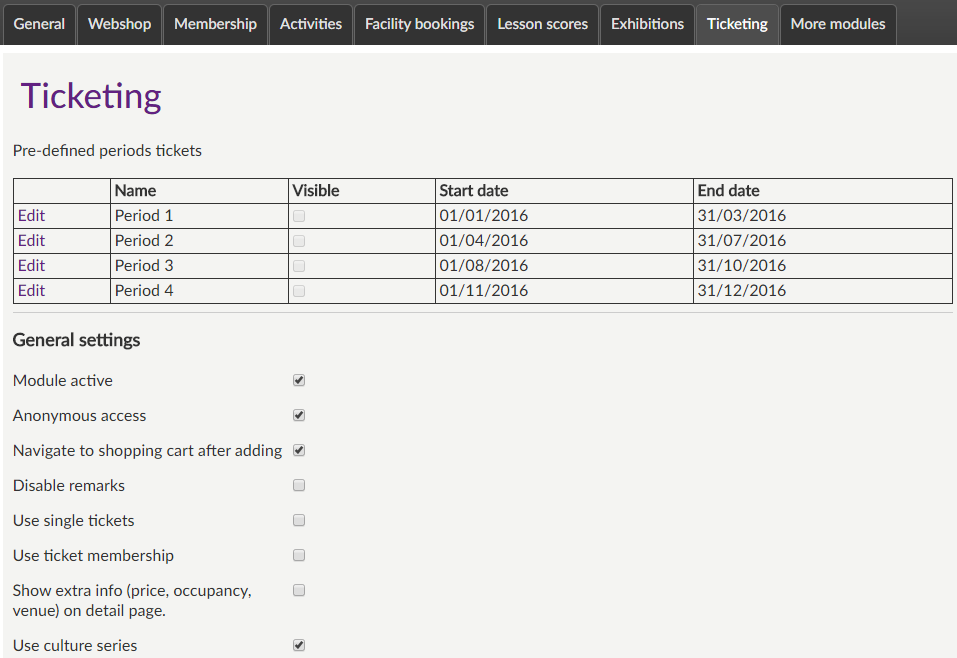Screen dimensions: 957x658
Task: Check the Use single tickets option
Action: 299,521
